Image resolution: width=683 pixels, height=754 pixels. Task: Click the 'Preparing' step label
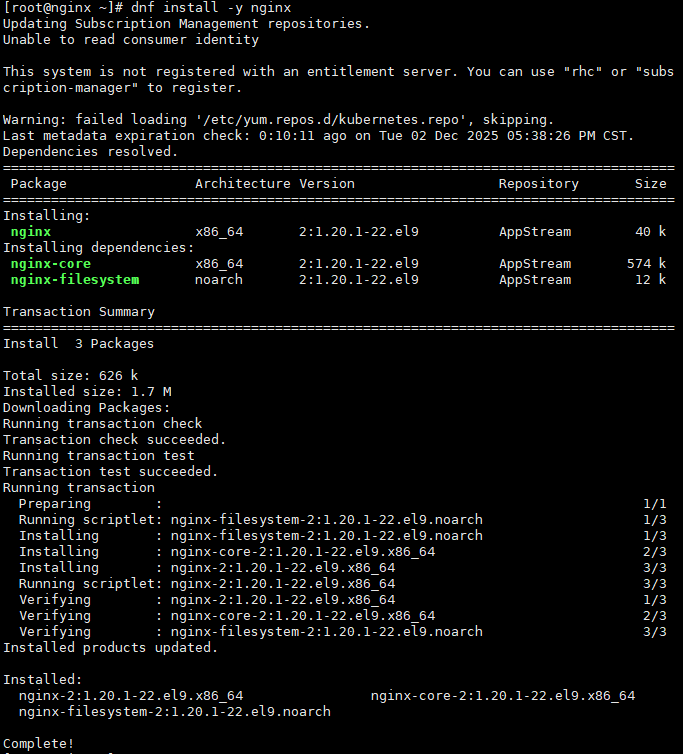tap(54, 503)
